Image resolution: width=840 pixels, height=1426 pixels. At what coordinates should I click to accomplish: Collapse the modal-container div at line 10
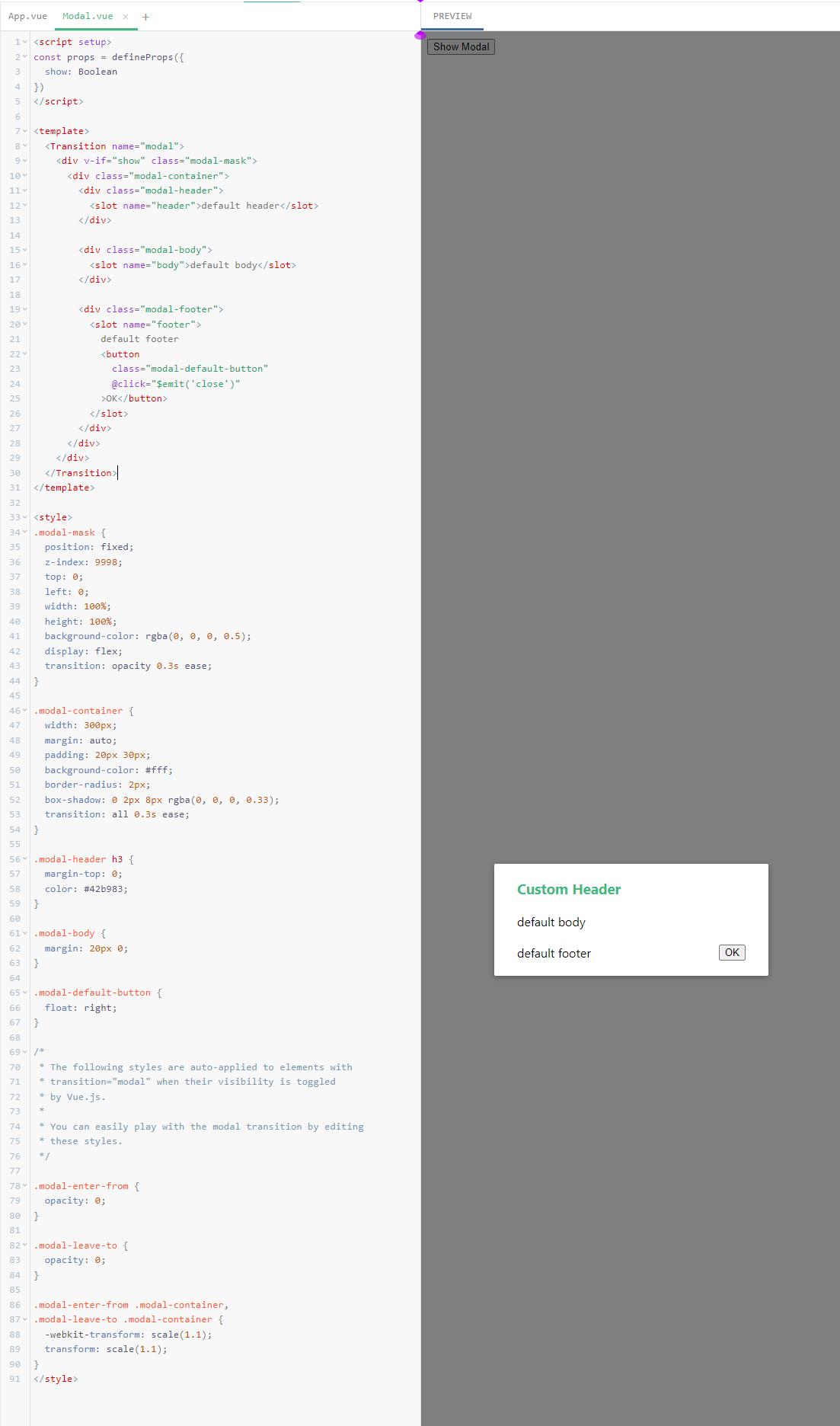(25, 176)
